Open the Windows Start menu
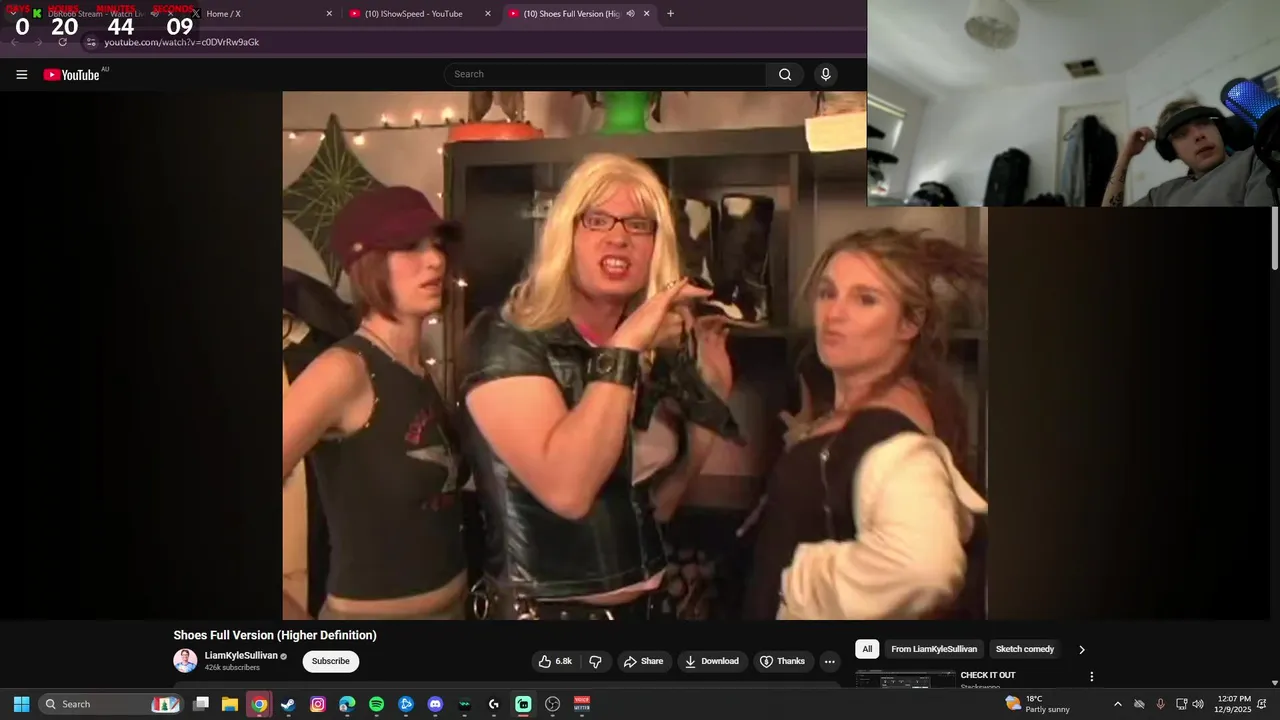The width and height of the screenshot is (1280, 720). click(21, 704)
